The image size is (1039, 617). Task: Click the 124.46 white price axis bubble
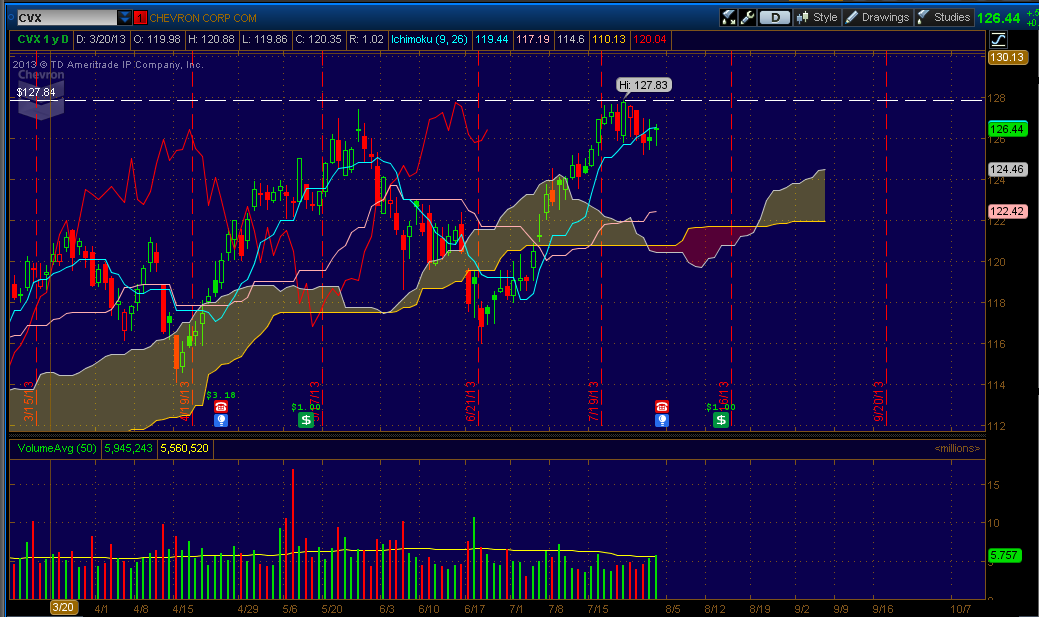[x=1007, y=169]
